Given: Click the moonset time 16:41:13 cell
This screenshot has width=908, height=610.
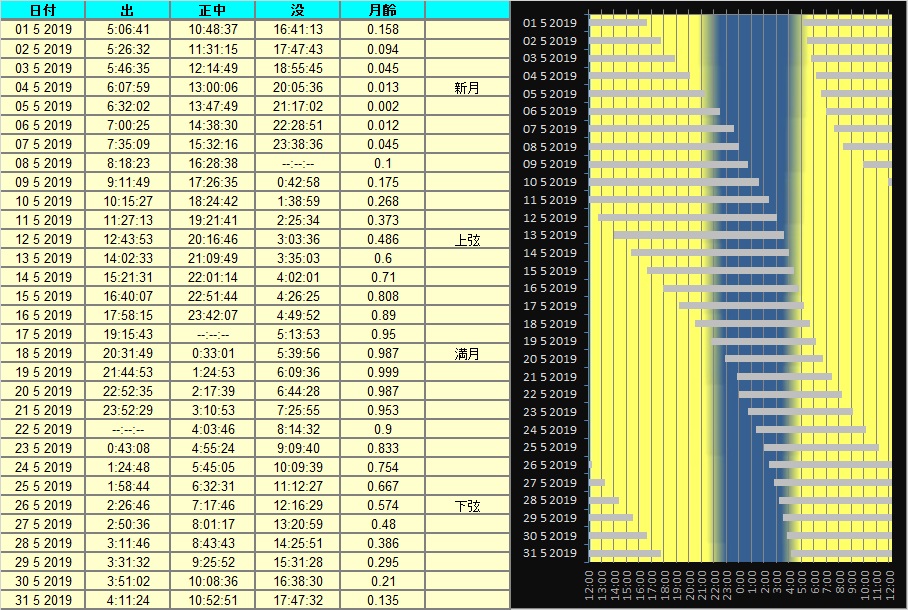Looking at the screenshot, I should [297, 30].
